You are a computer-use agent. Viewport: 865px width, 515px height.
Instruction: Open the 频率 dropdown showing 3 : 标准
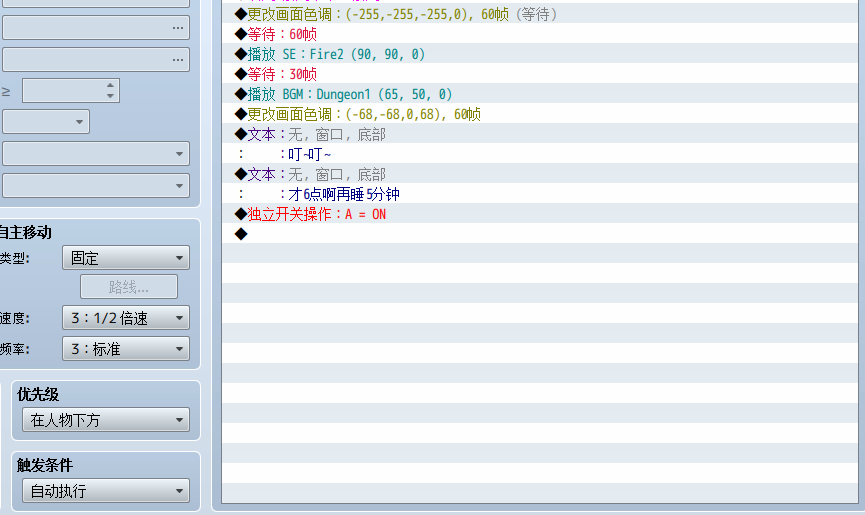[x=126, y=349]
